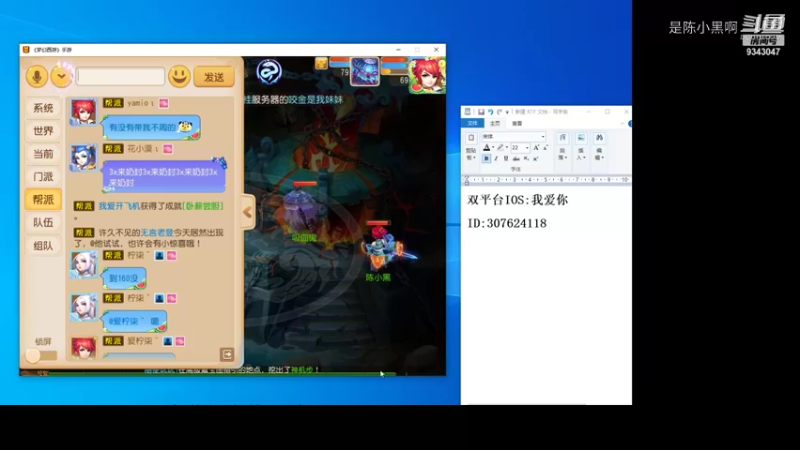Toggle the 锁屏 lock-screen switch
Screen dimensions: 800x450
(x=40, y=356)
